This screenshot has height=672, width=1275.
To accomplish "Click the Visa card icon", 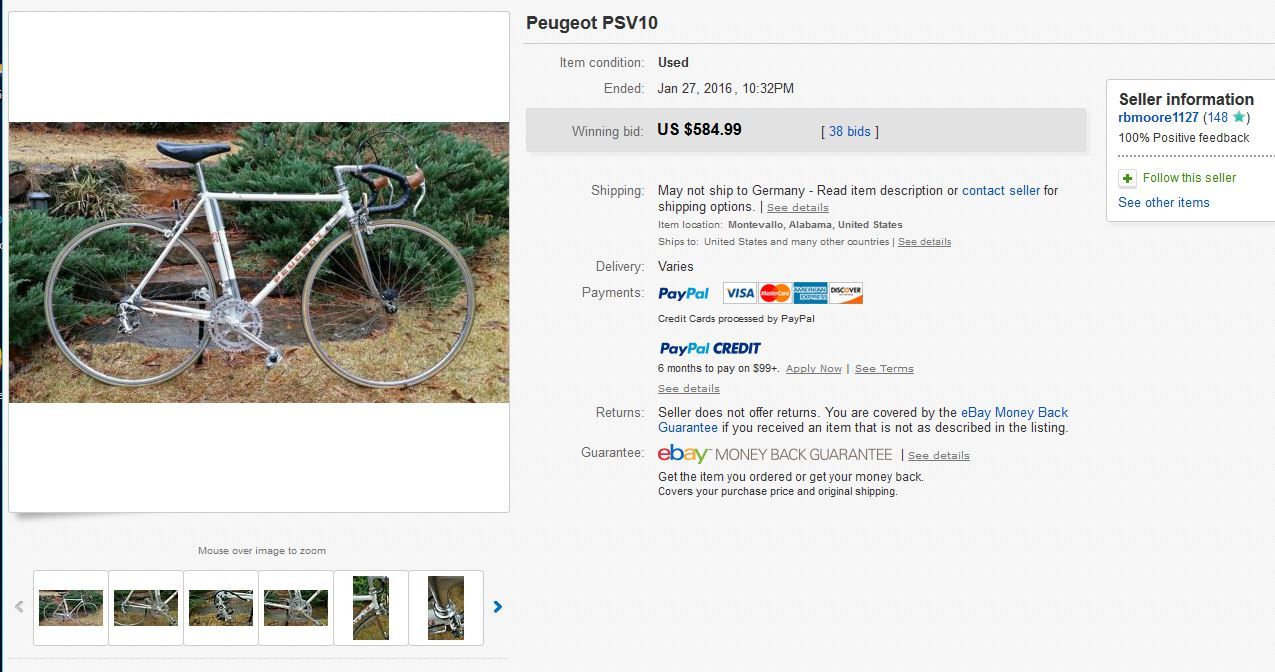I will point(740,293).
